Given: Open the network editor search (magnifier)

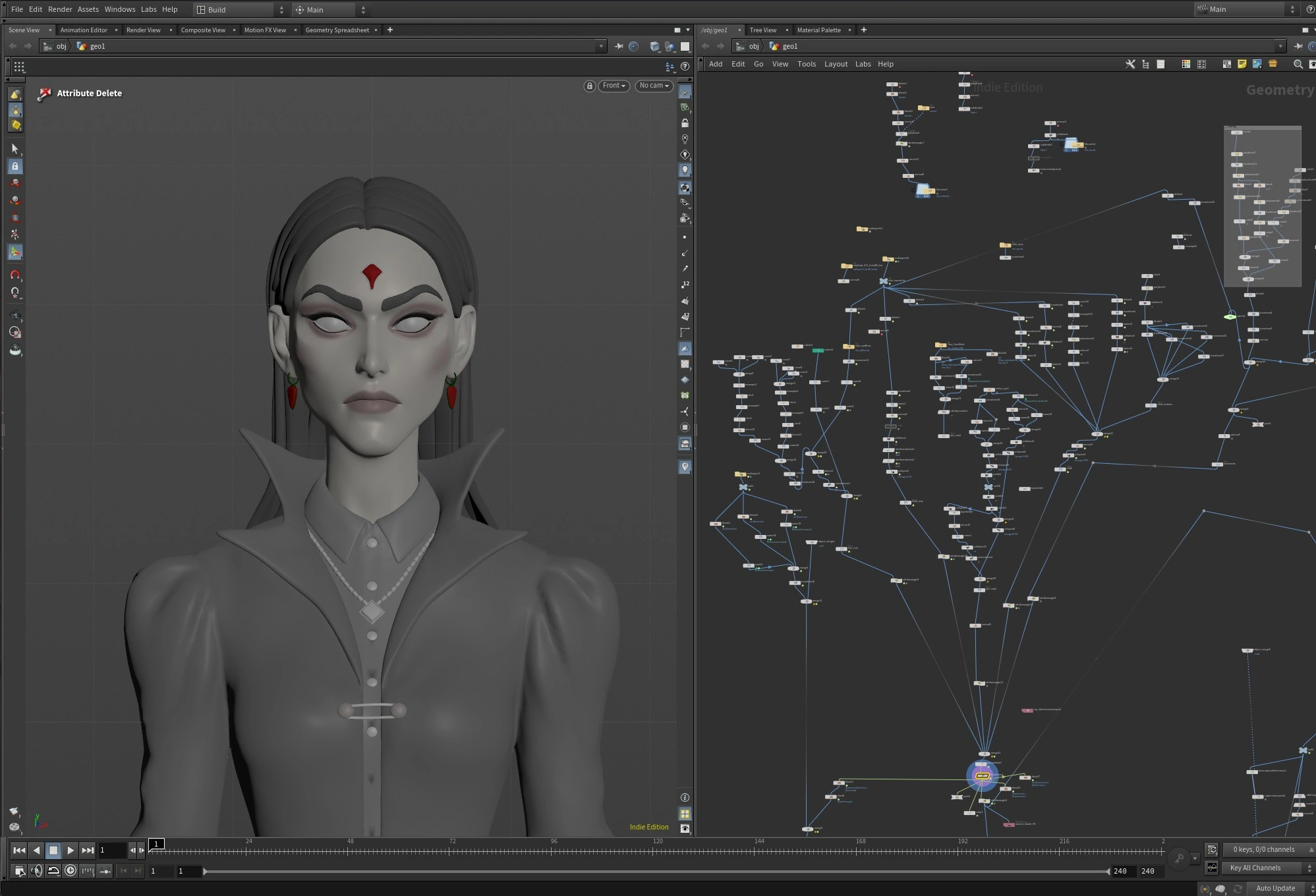Looking at the screenshot, I should point(1298,64).
